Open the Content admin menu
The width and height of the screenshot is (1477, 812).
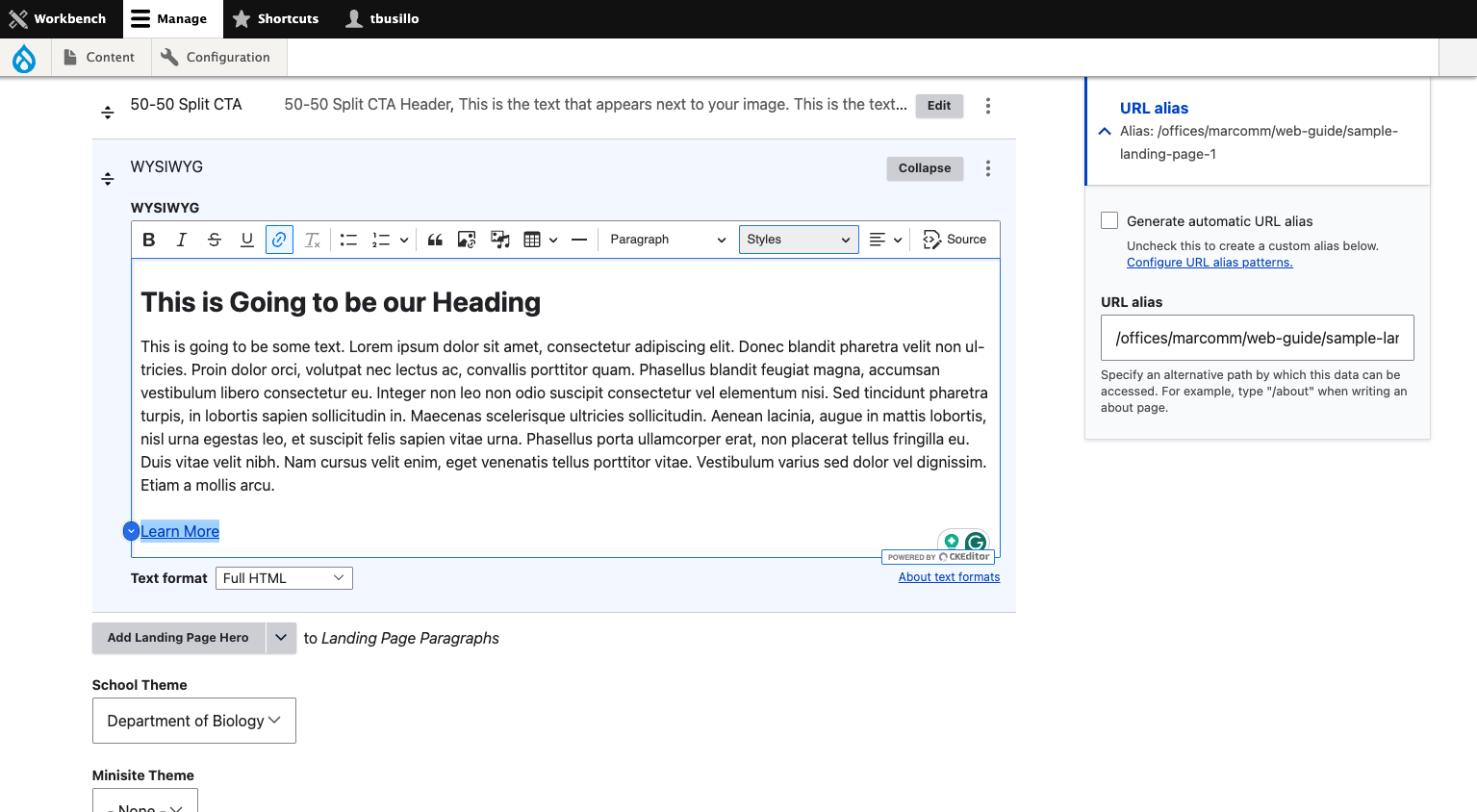click(x=99, y=58)
